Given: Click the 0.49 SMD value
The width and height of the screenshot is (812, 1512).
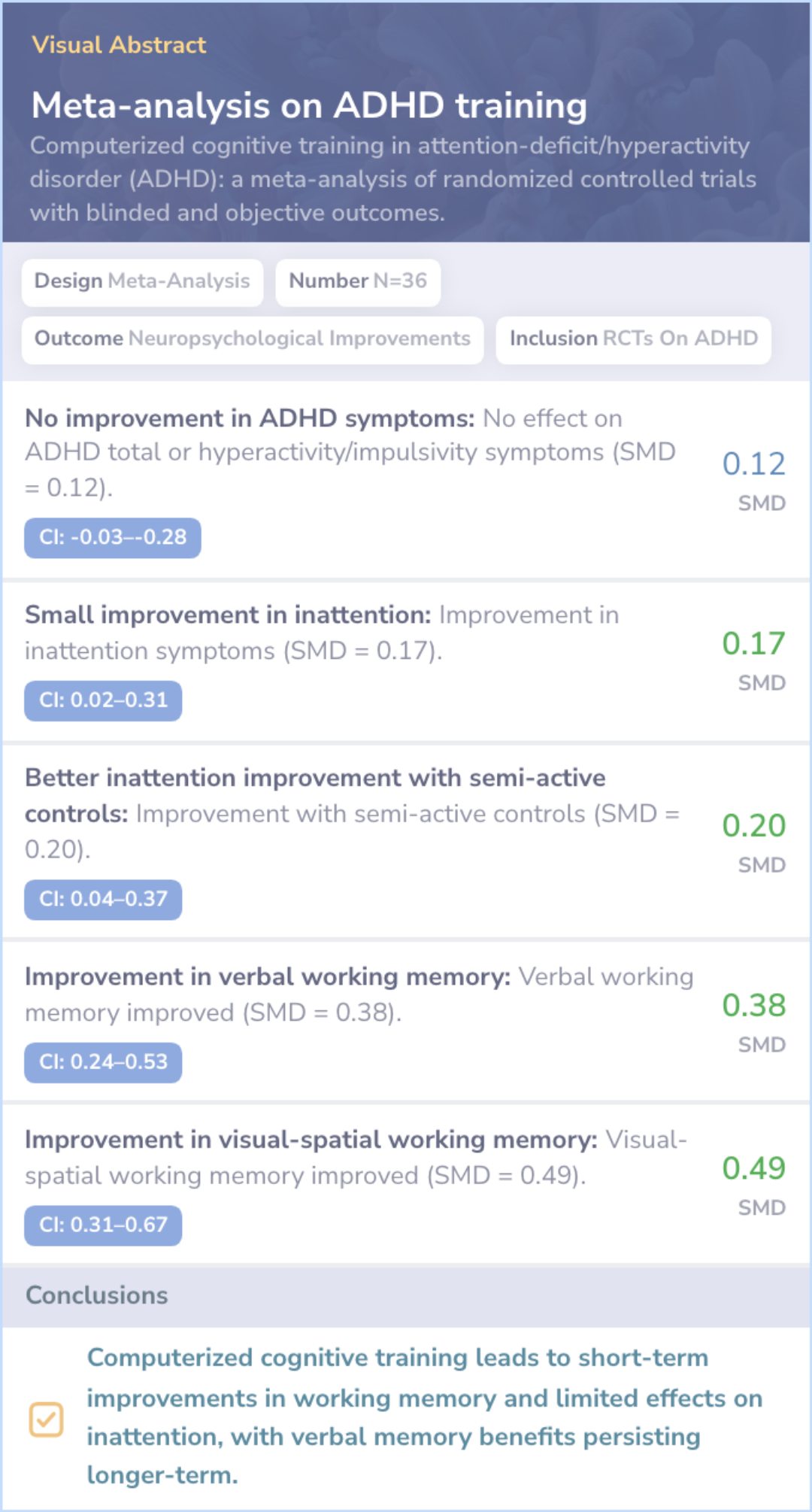Looking at the screenshot, I should pos(754,1168).
